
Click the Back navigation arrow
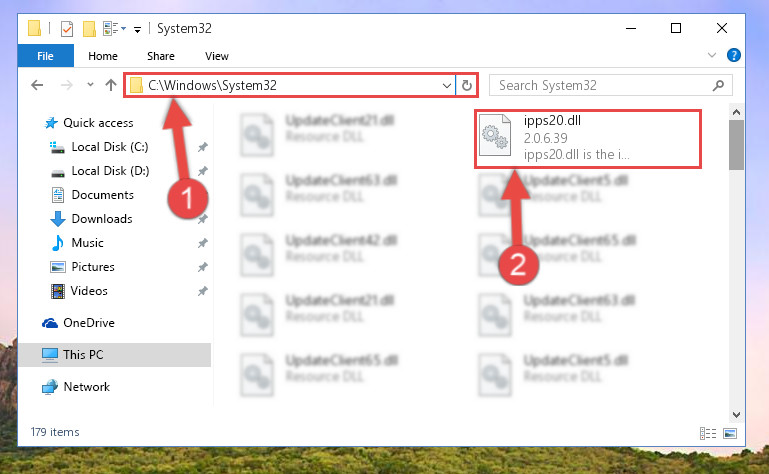tap(37, 85)
